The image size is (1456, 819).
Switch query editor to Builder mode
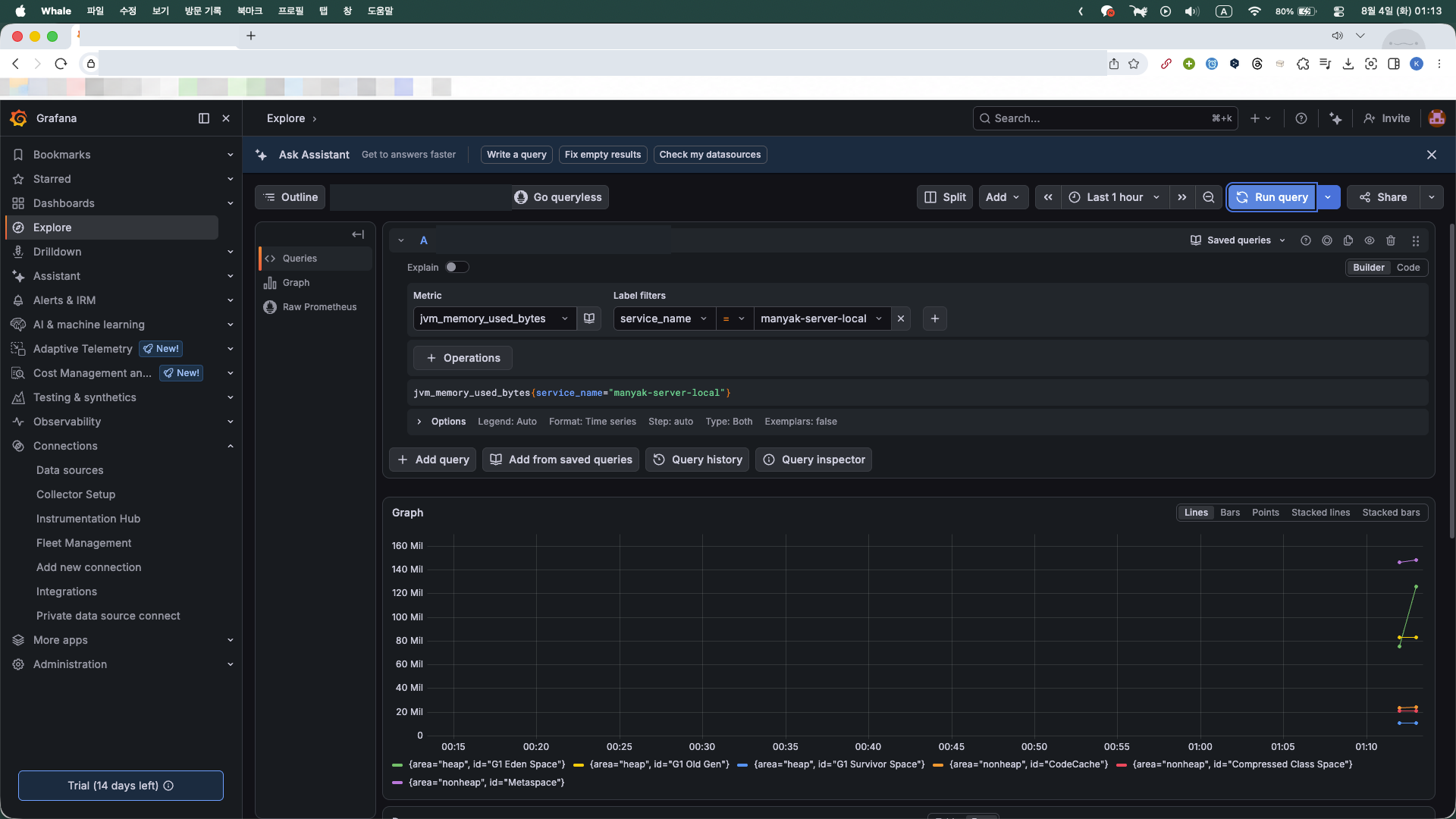pyautogui.click(x=1369, y=268)
